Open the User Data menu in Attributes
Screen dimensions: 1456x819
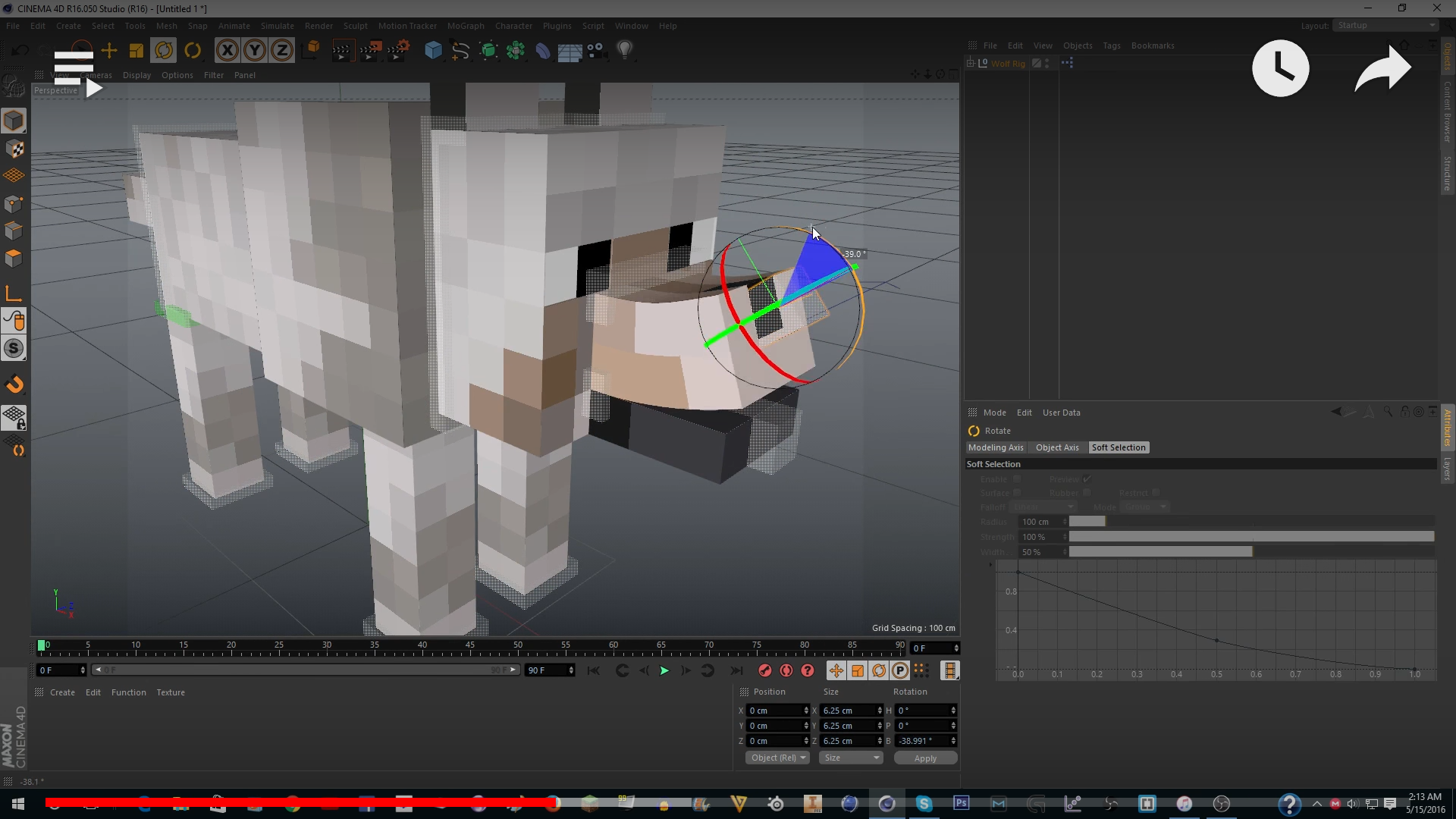tap(1061, 413)
